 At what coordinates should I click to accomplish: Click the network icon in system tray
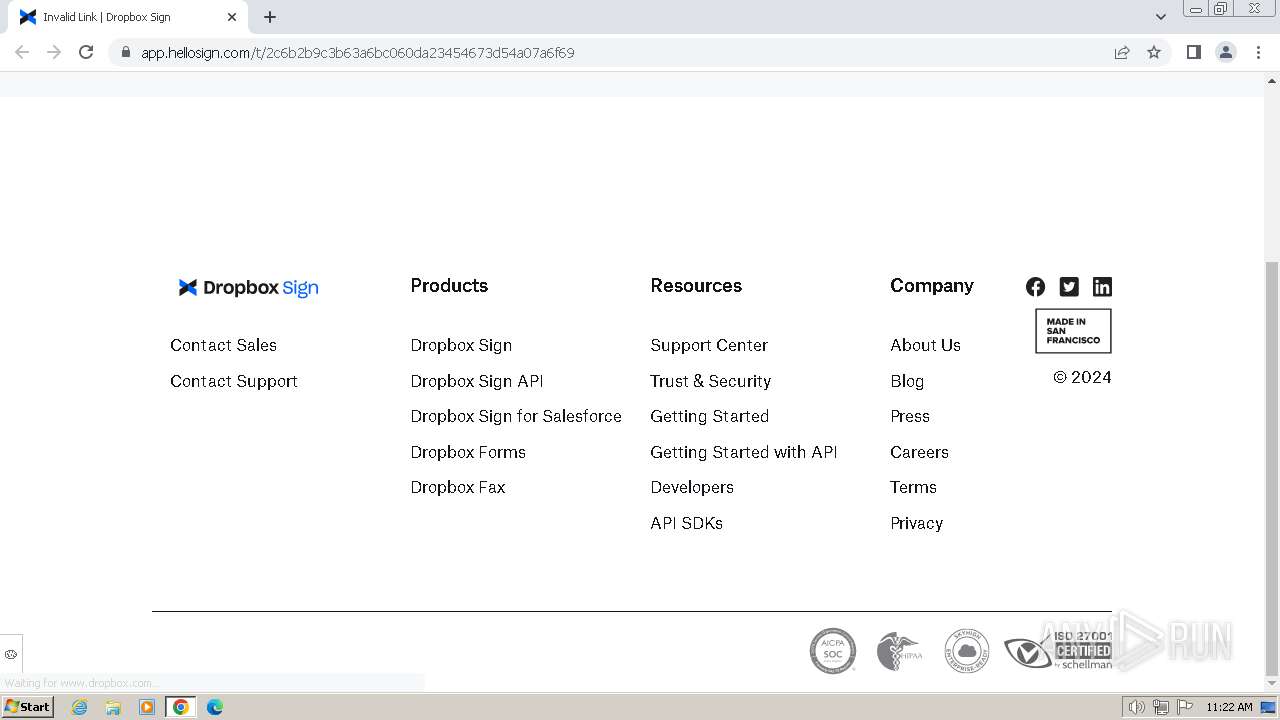click(1161, 707)
